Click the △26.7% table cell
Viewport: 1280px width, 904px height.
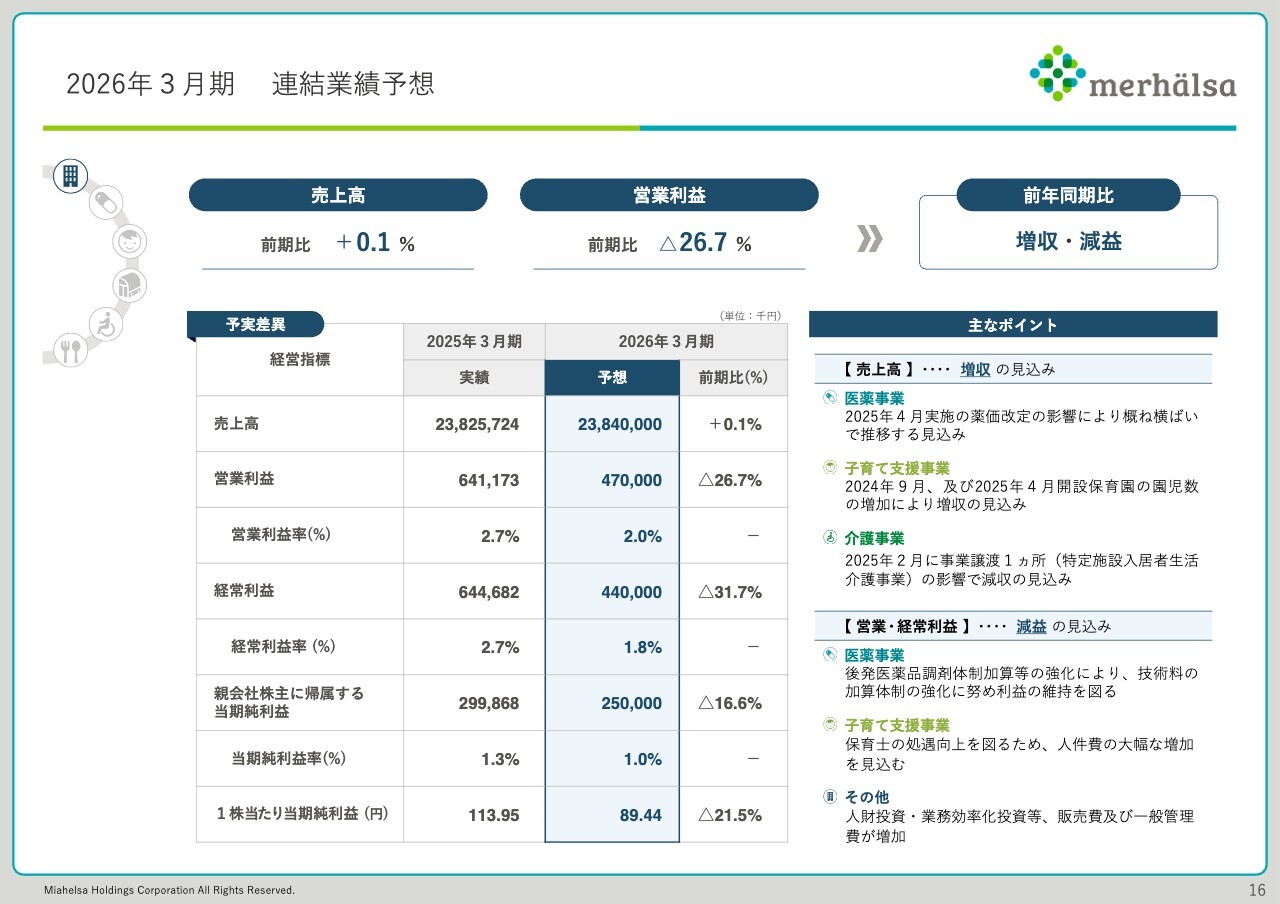(730, 480)
